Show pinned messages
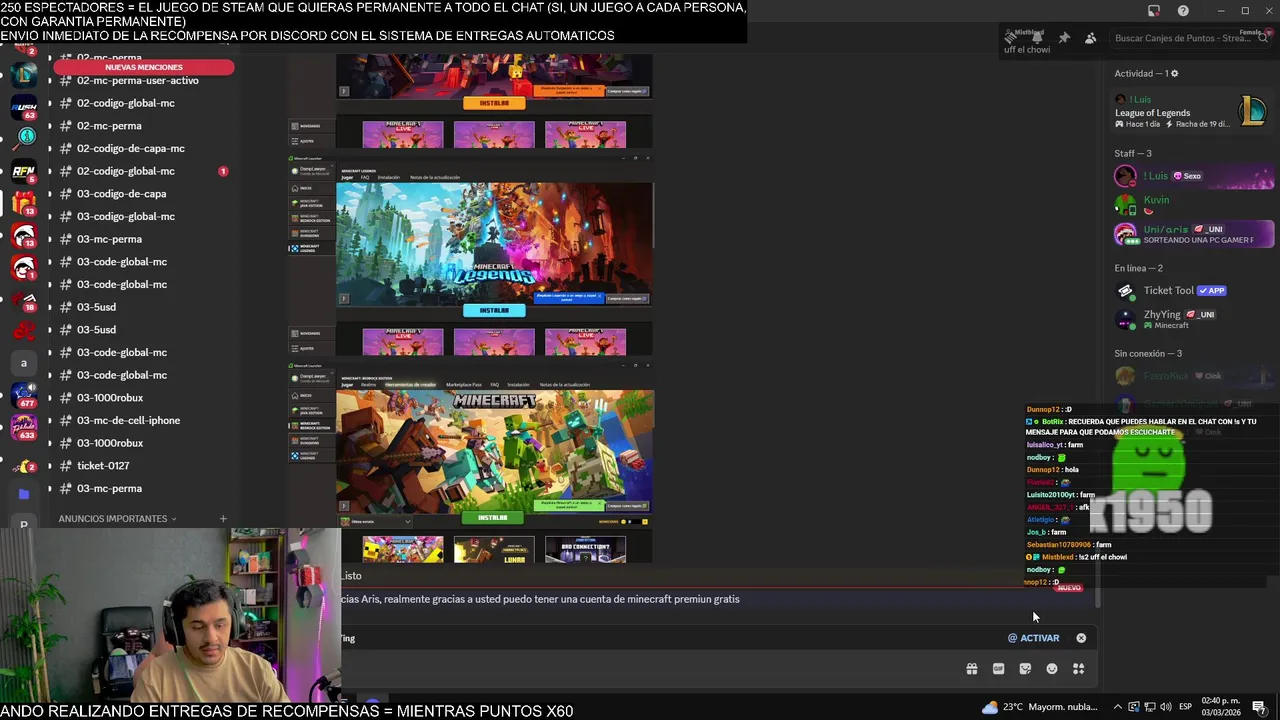Screen dimensions: 1280x720 [1064, 38]
